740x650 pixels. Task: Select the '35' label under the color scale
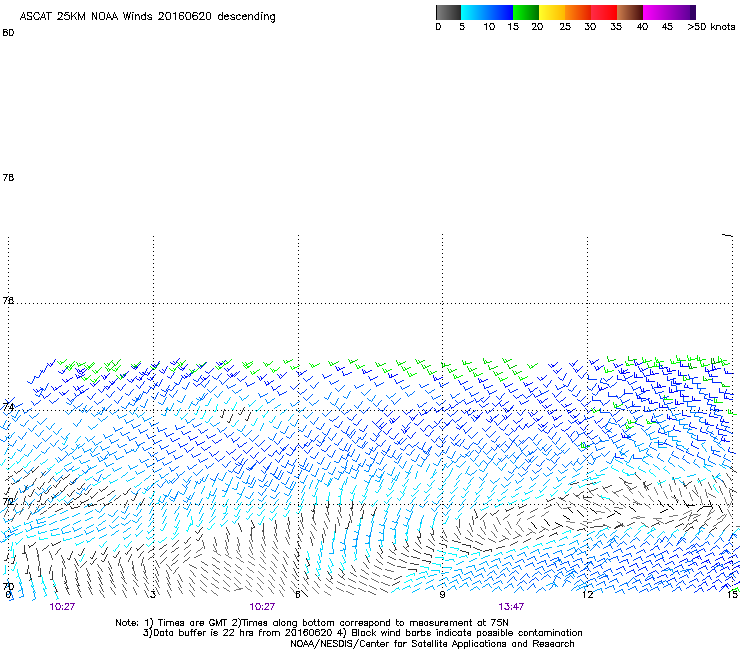(x=616, y=27)
